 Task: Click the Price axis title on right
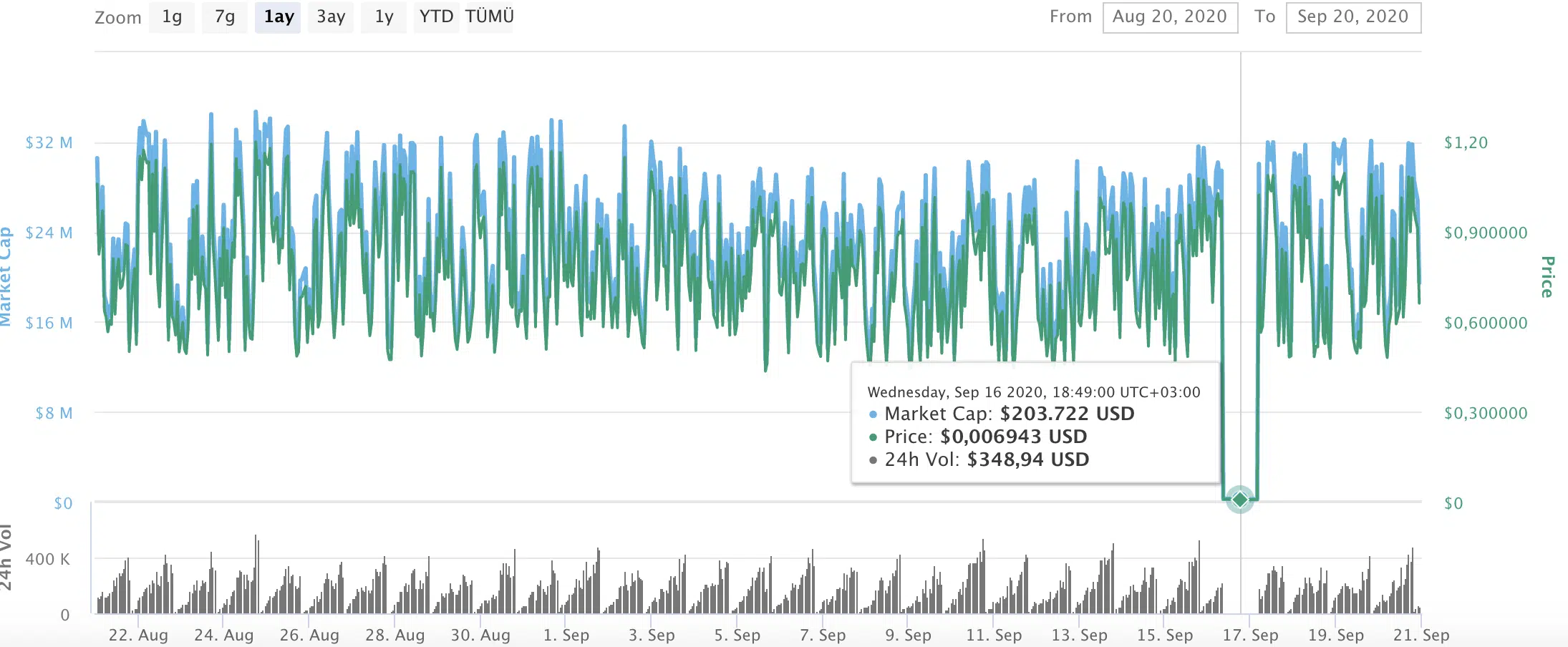pos(1547,277)
